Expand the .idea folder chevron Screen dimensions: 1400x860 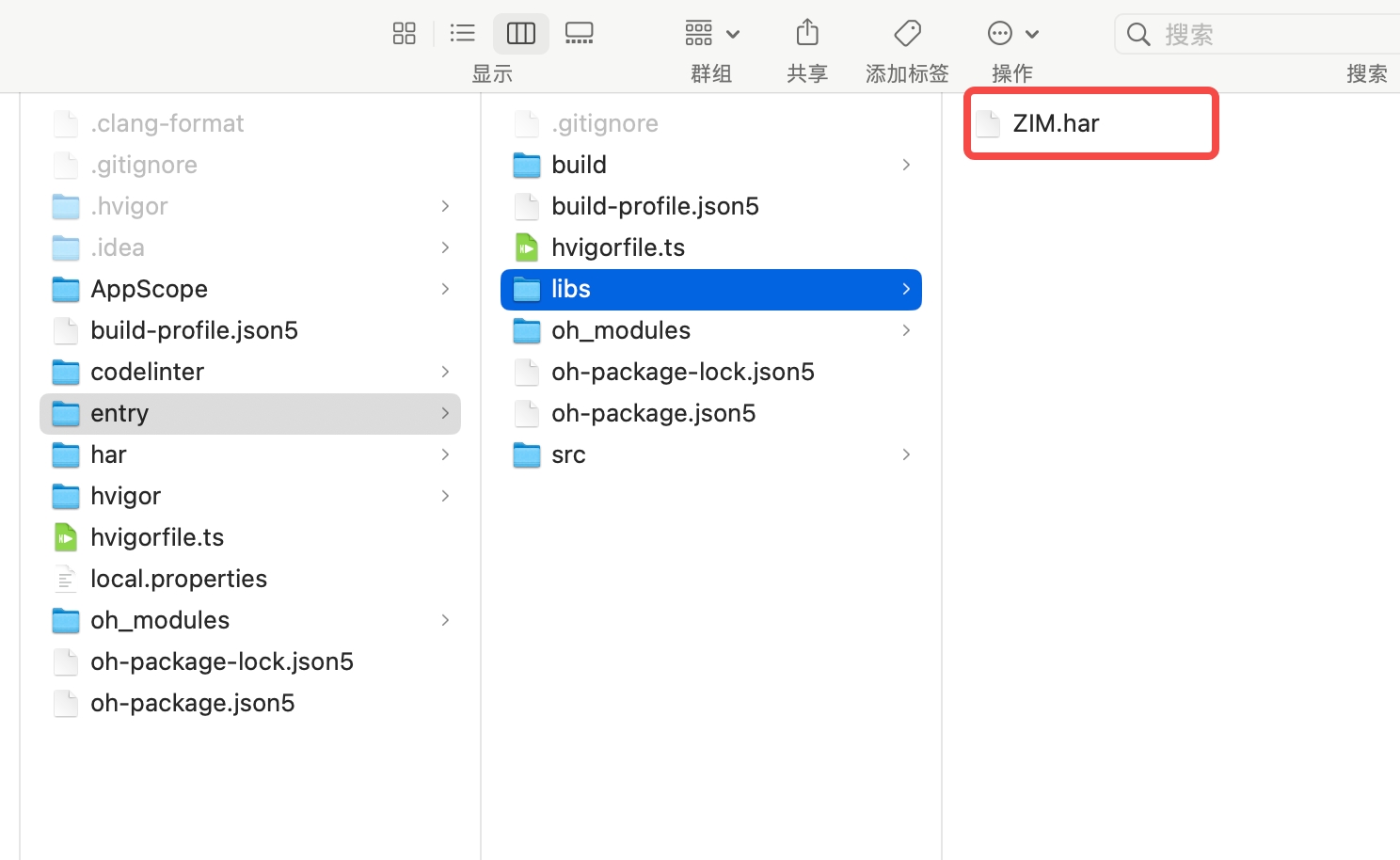(445, 247)
